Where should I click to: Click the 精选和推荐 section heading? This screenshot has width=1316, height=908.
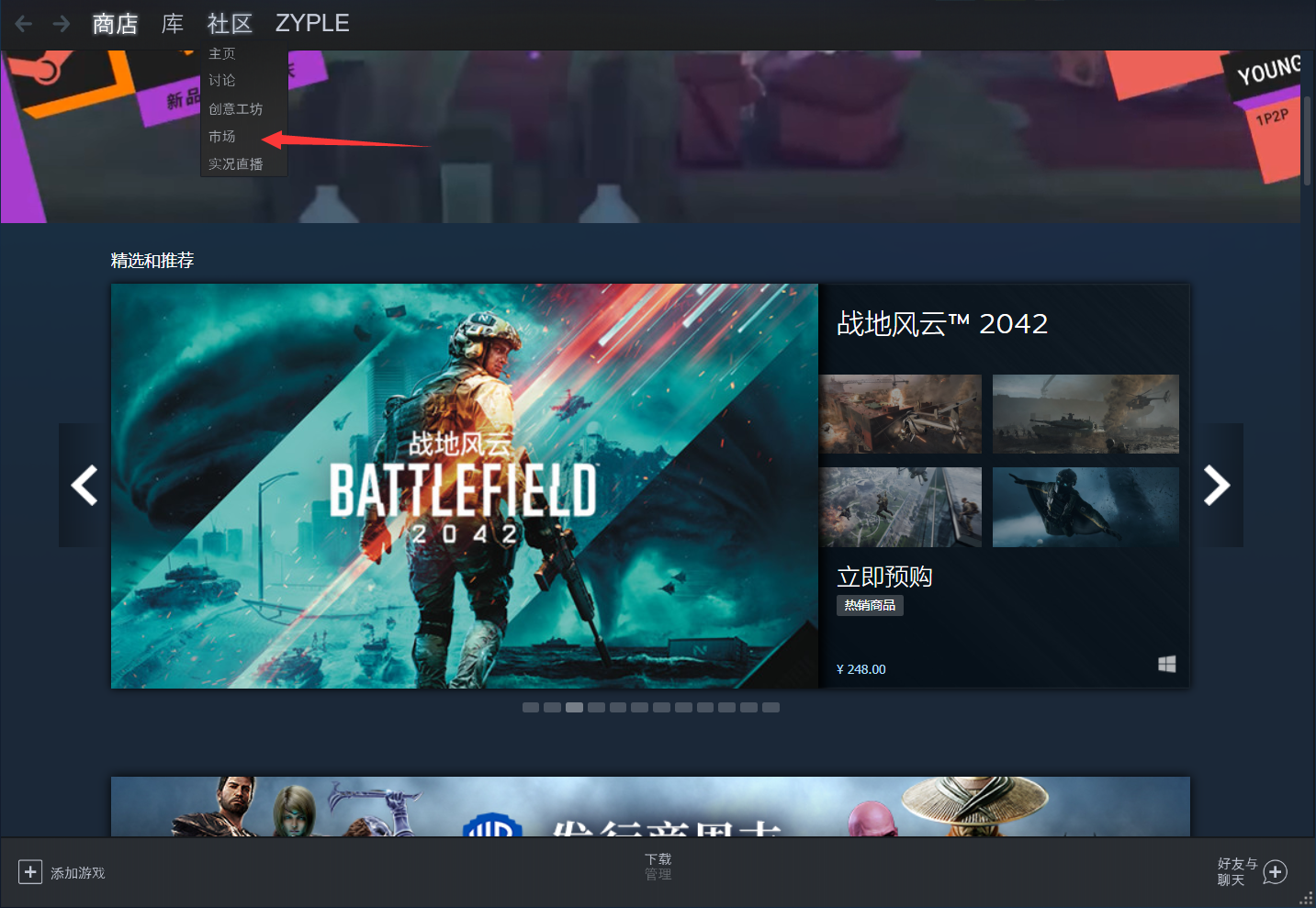(152, 261)
